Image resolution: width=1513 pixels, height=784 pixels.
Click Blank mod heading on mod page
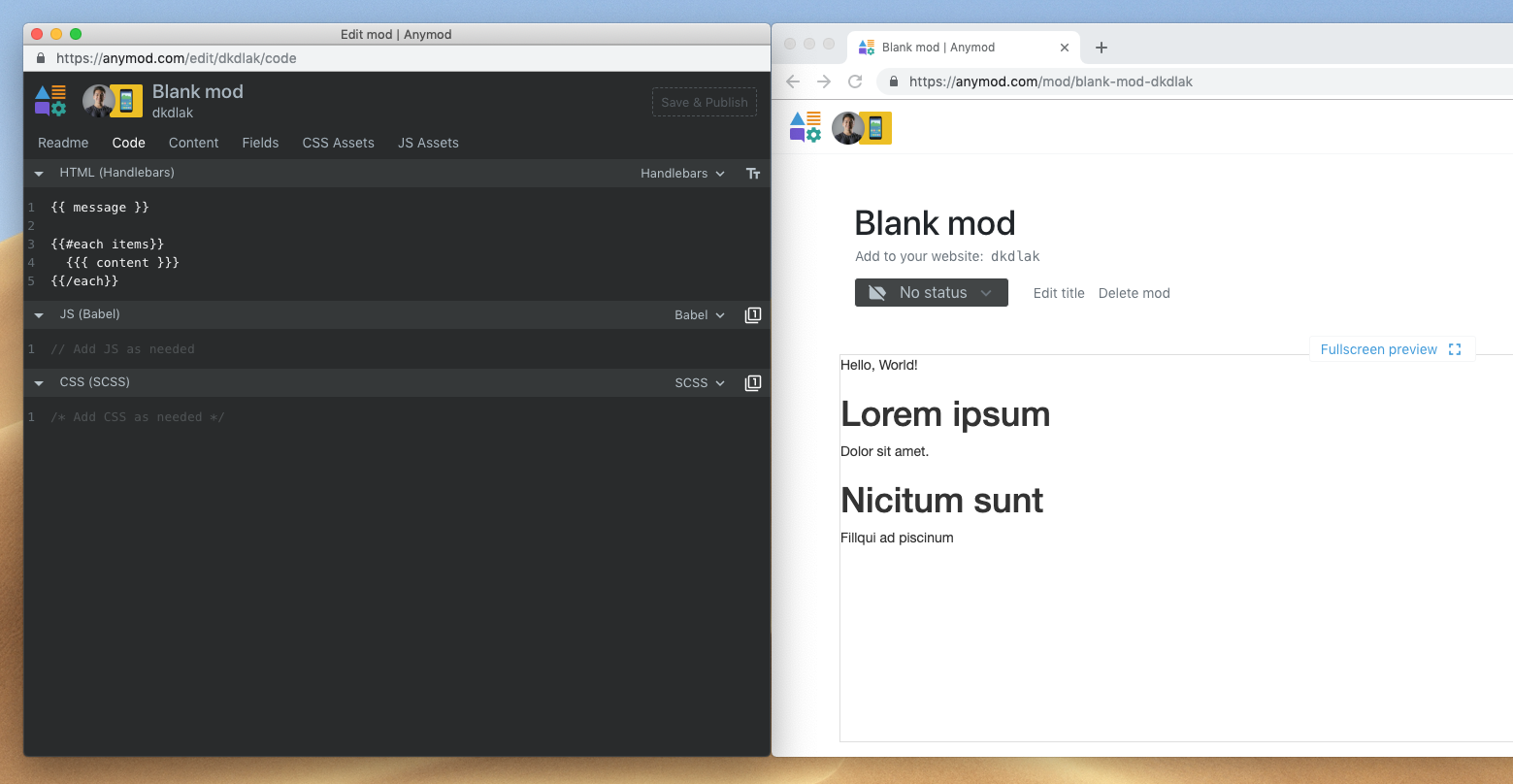coord(935,223)
